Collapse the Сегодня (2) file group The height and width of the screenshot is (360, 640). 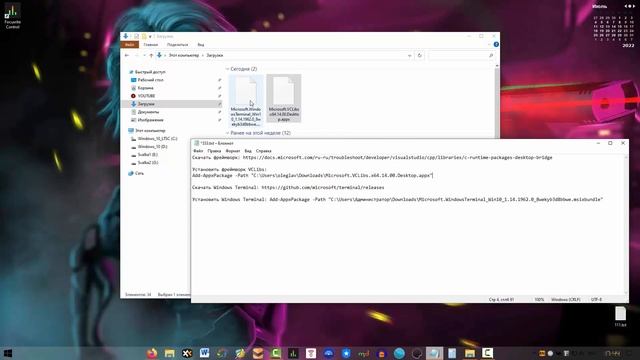pyautogui.click(x=228, y=69)
